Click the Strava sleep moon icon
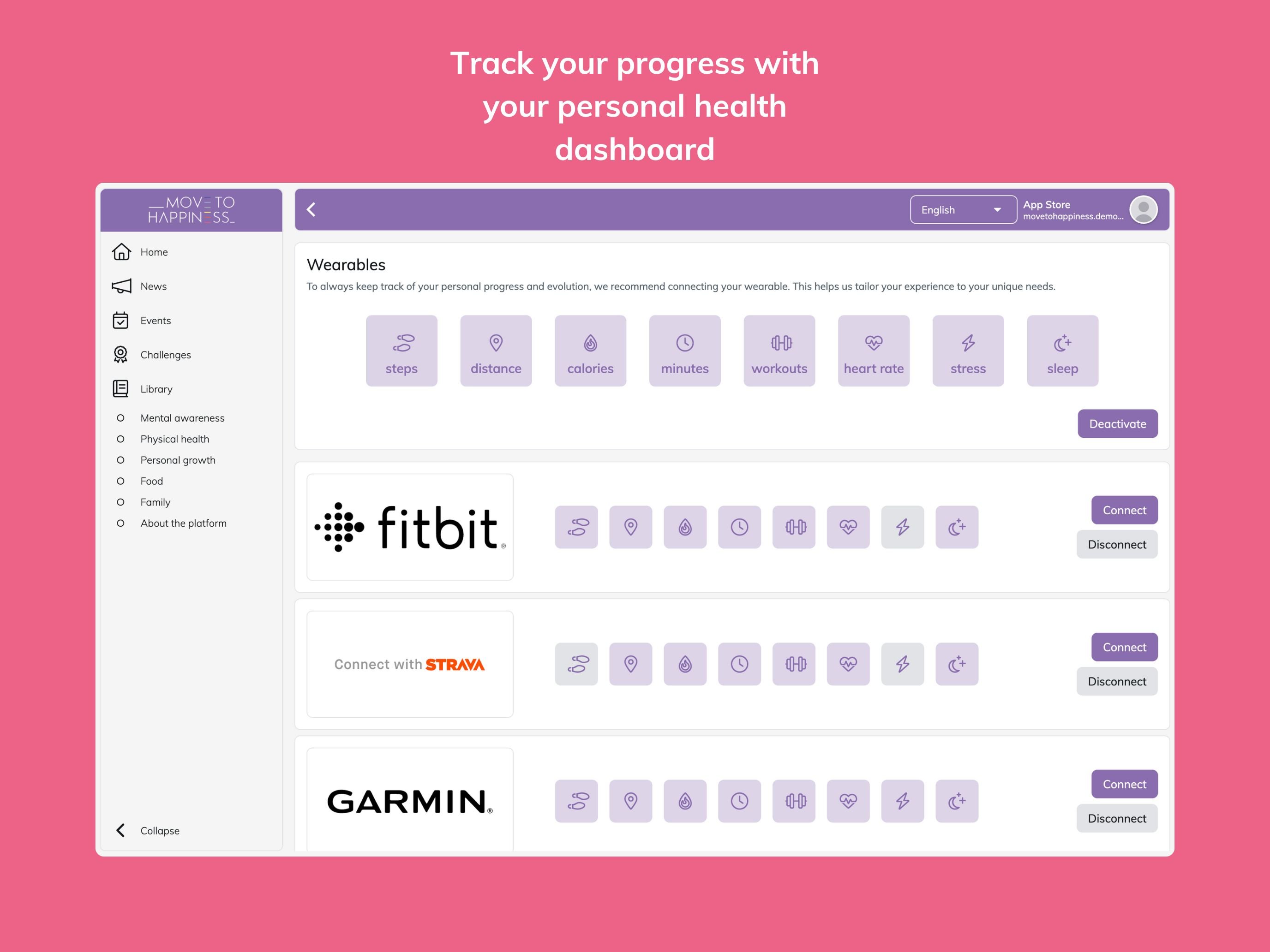The width and height of the screenshot is (1270, 952). pos(957,664)
